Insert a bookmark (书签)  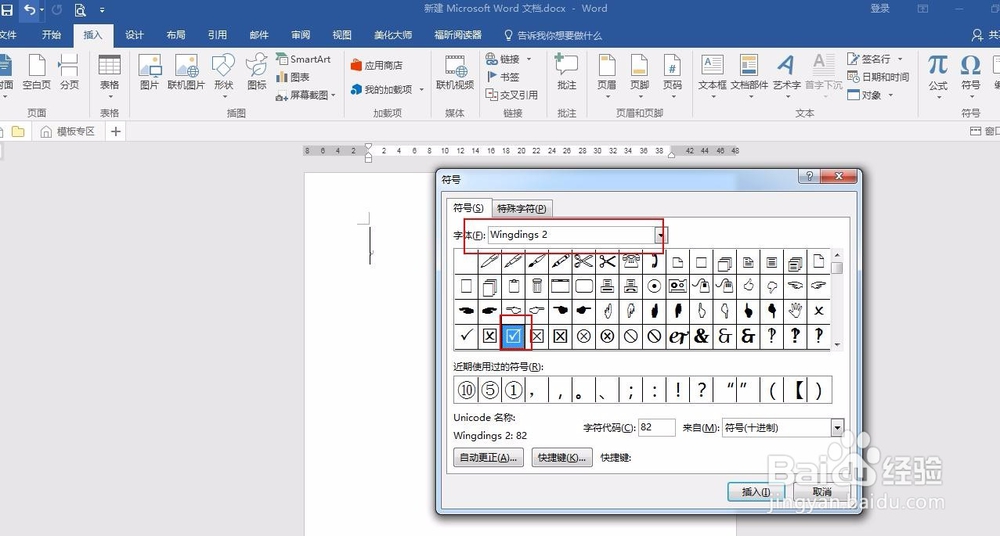[x=503, y=77]
